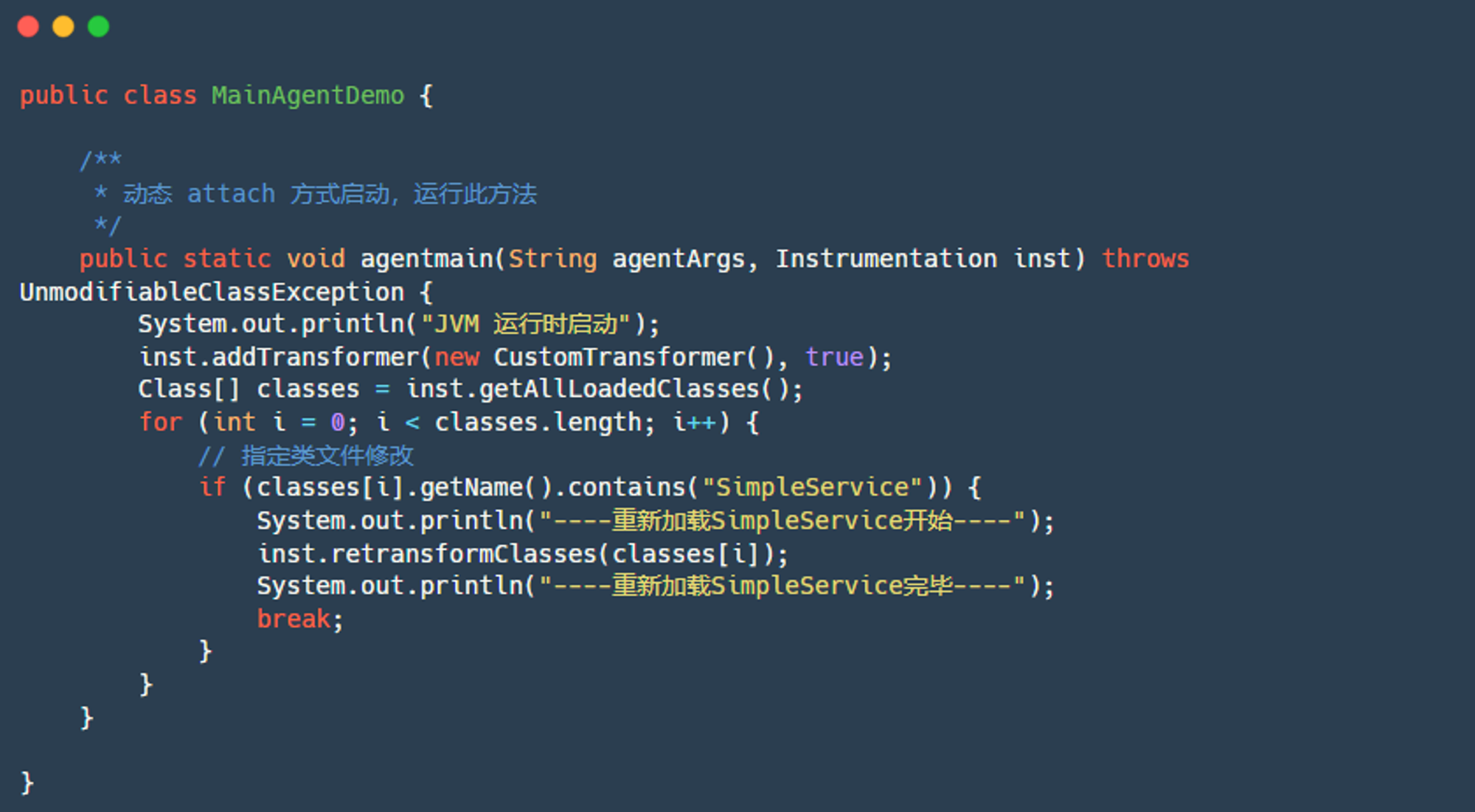Image resolution: width=1475 pixels, height=812 pixels.
Task: Click the red close window dot
Action: click(x=28, y=27)
